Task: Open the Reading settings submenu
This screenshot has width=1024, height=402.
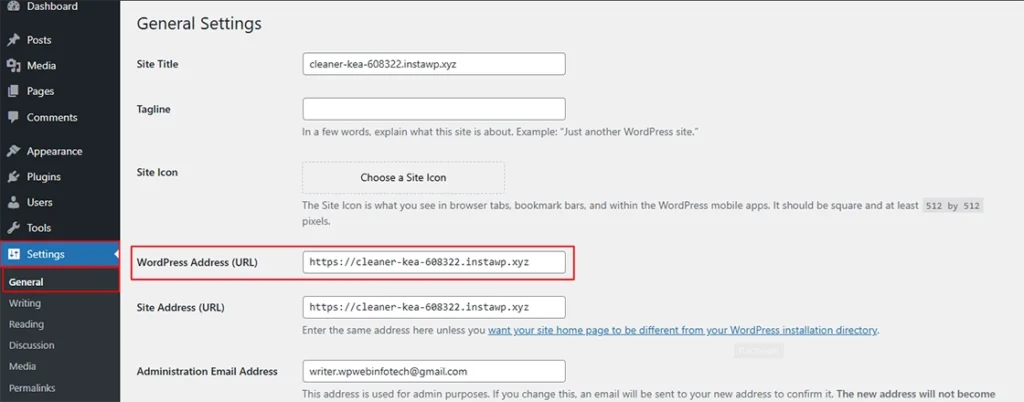Action: point(26,324)
